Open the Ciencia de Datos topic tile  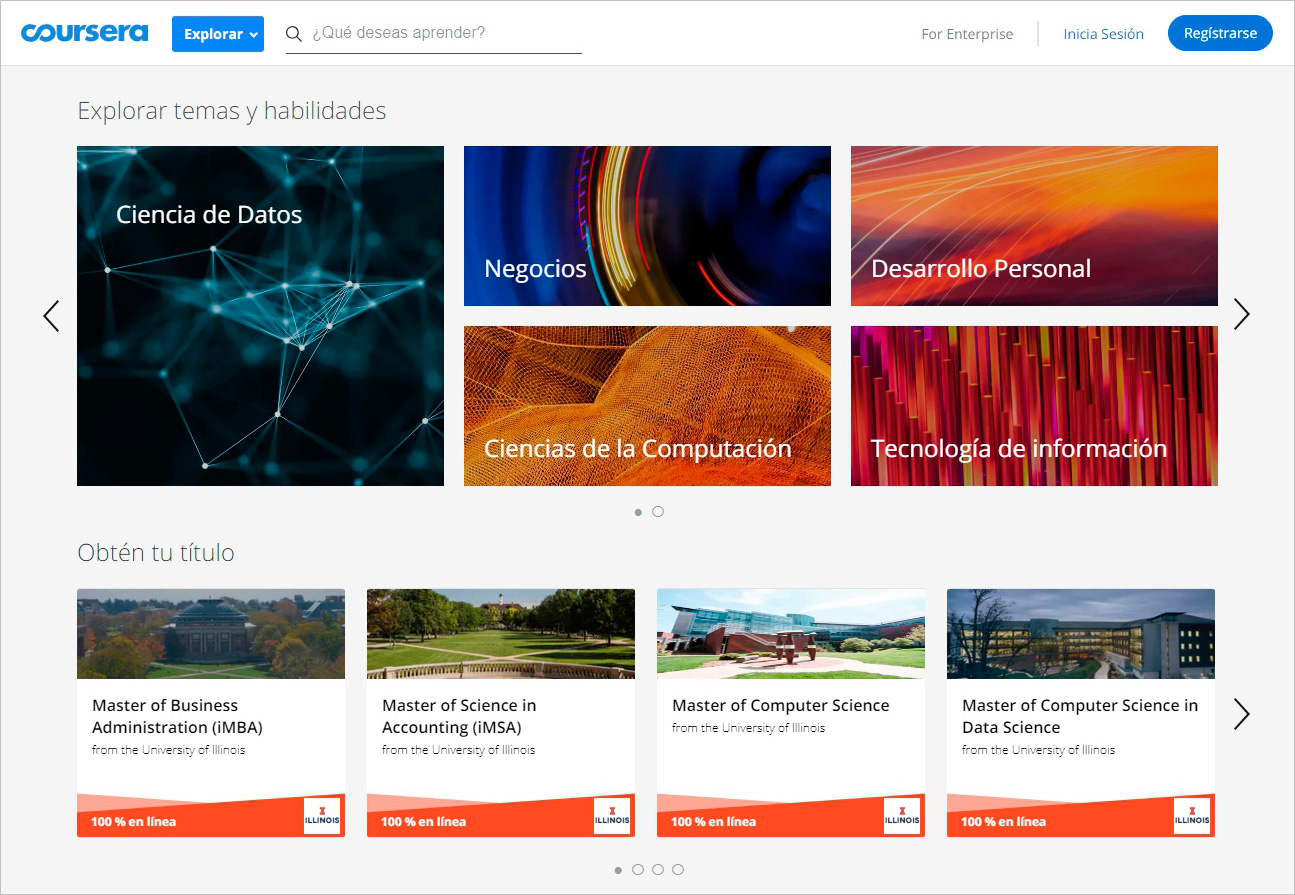click(x=260, y=316)
